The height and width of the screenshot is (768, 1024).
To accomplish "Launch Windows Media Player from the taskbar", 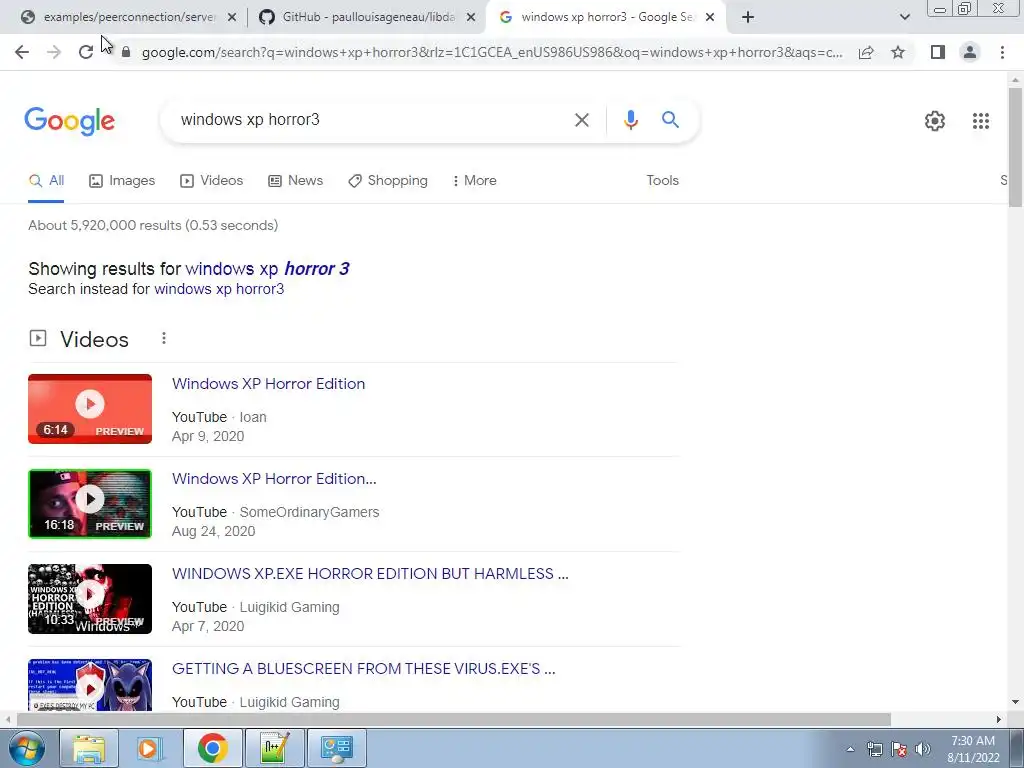I will point(150,748).
